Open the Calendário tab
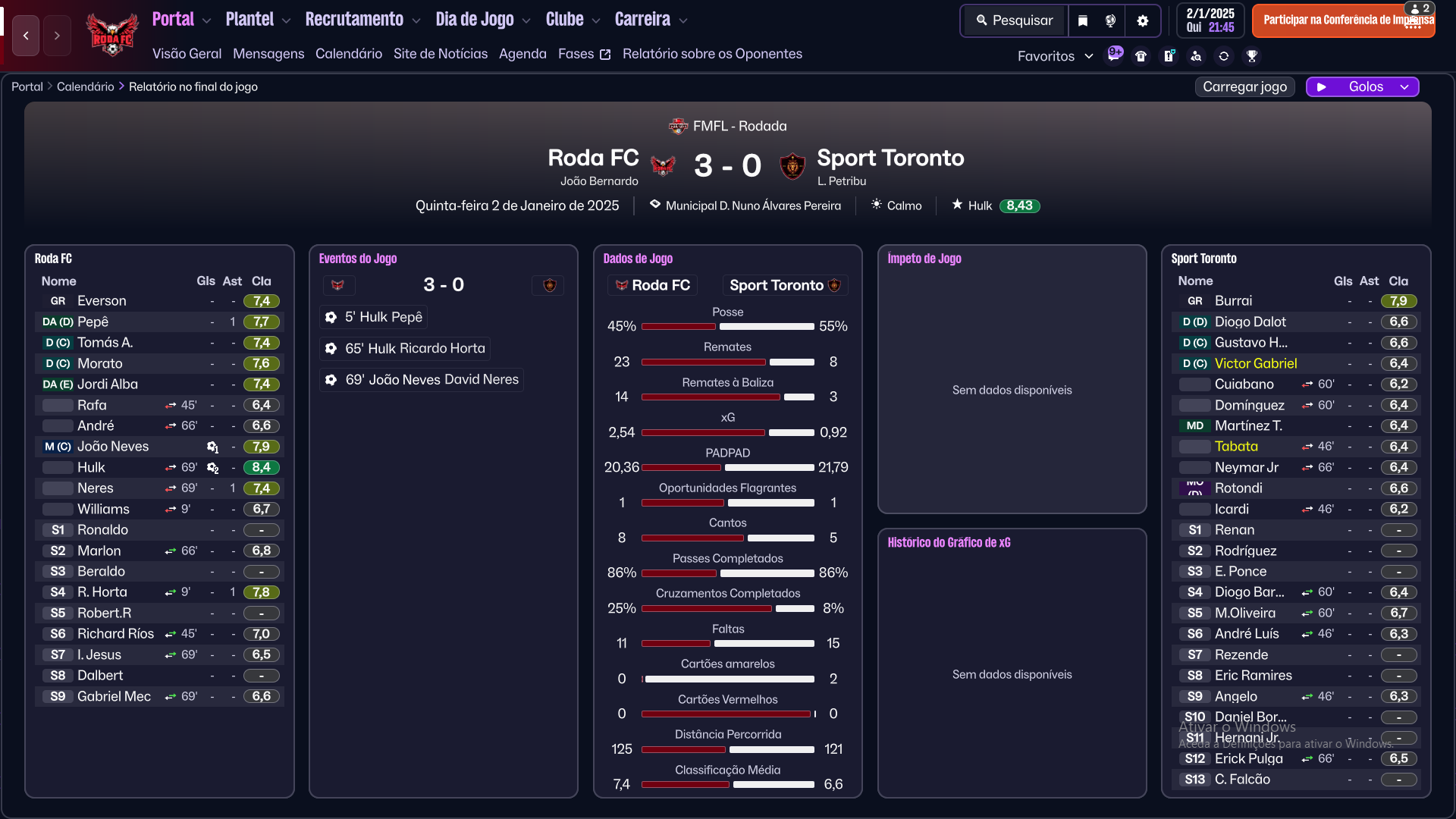Viewport: 1456px width, 819px height. (x=348, y=54)
